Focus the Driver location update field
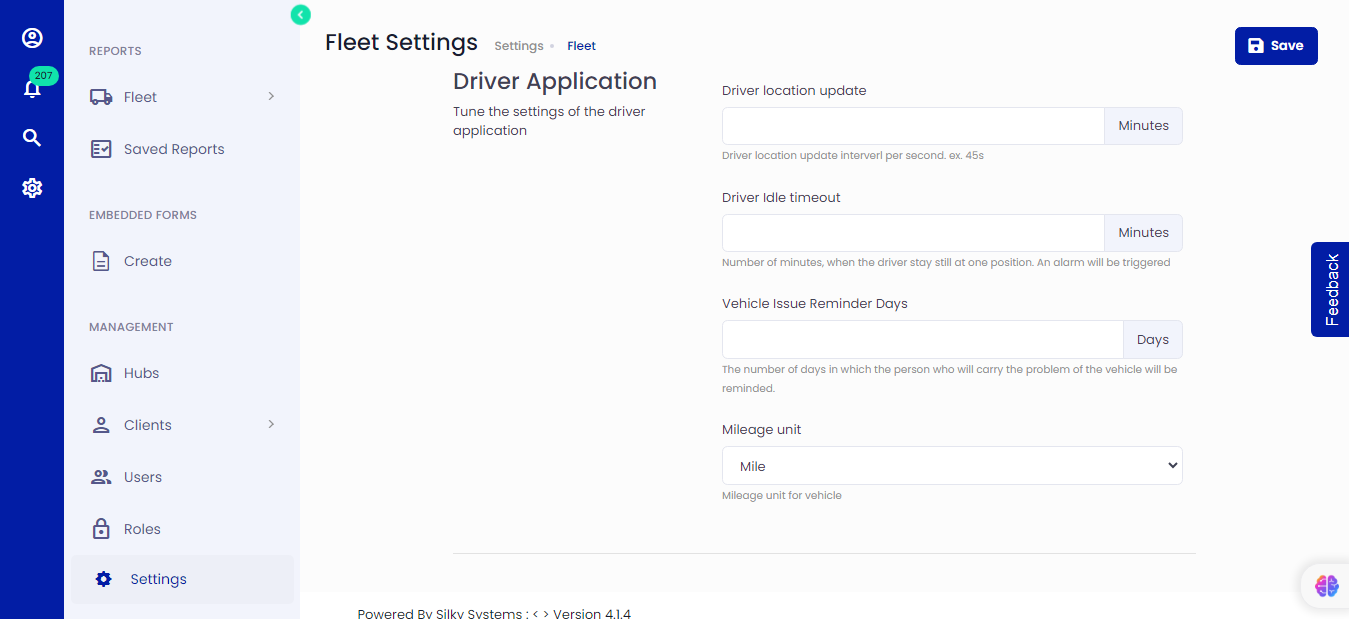This screenshot has width=1349, height=619. click(x=912, y=126)
